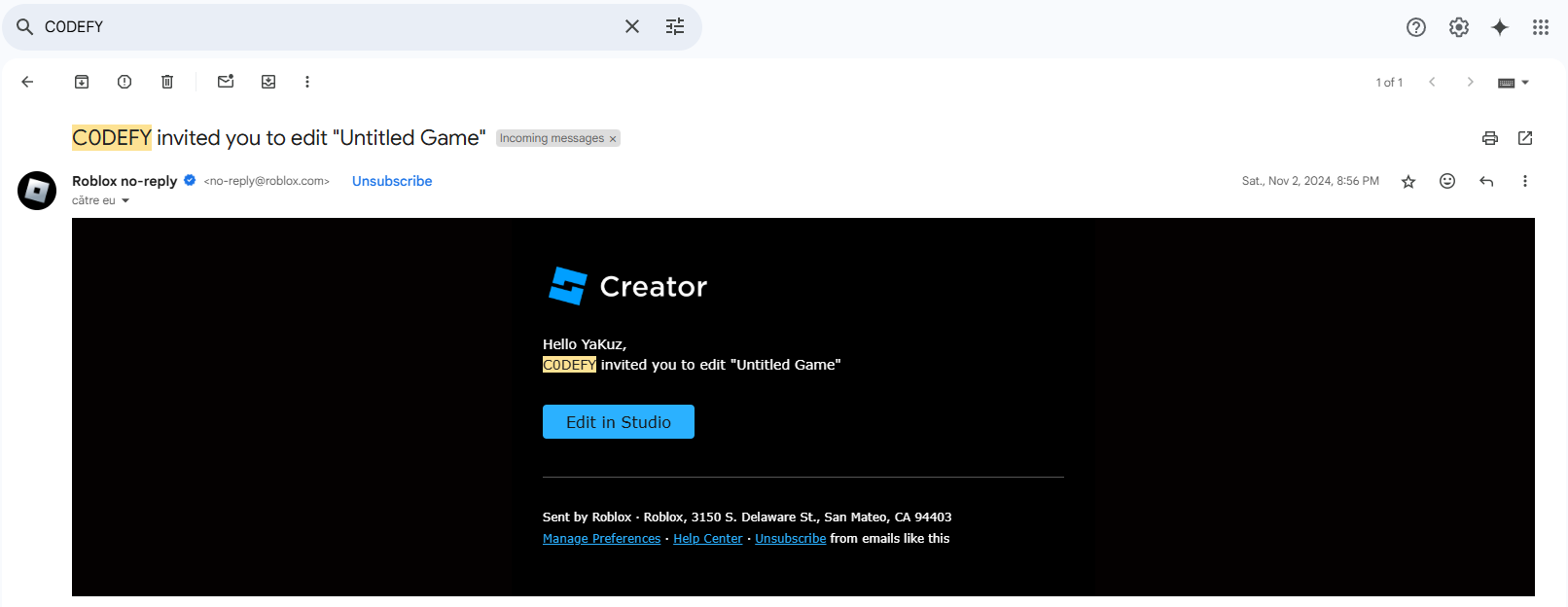
Task: Remove the Incoming messages label
Action: 613,139
